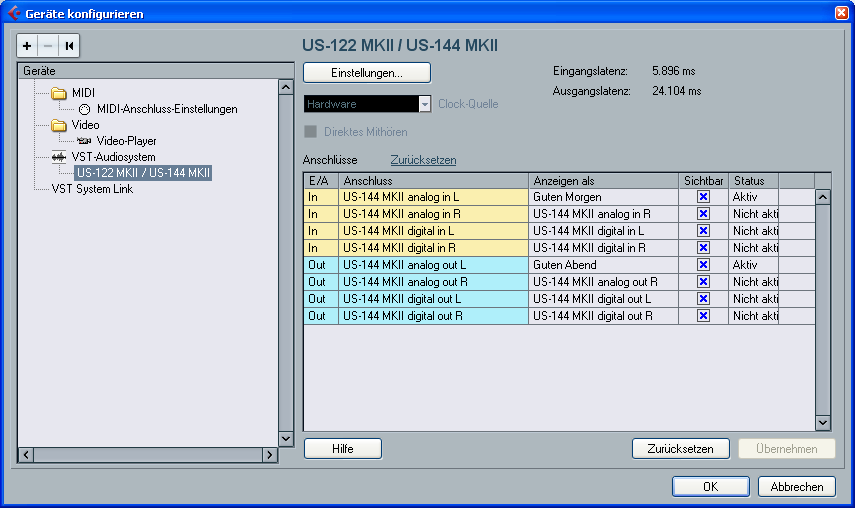The image size is (855, 508).
Task: Click Aktiv status of analog out L row
Action: [x=754, y=264]
